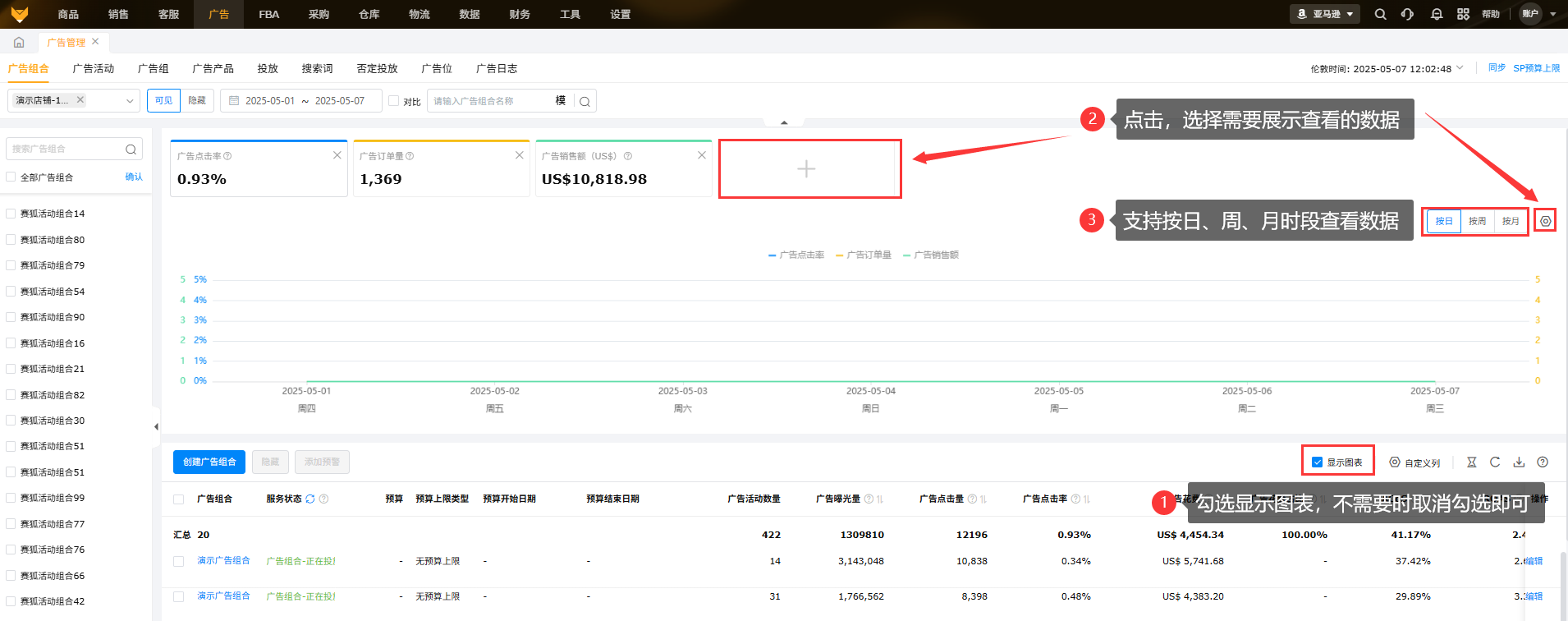Check the 全部广告组合 checkbox

tap(11, 177)
